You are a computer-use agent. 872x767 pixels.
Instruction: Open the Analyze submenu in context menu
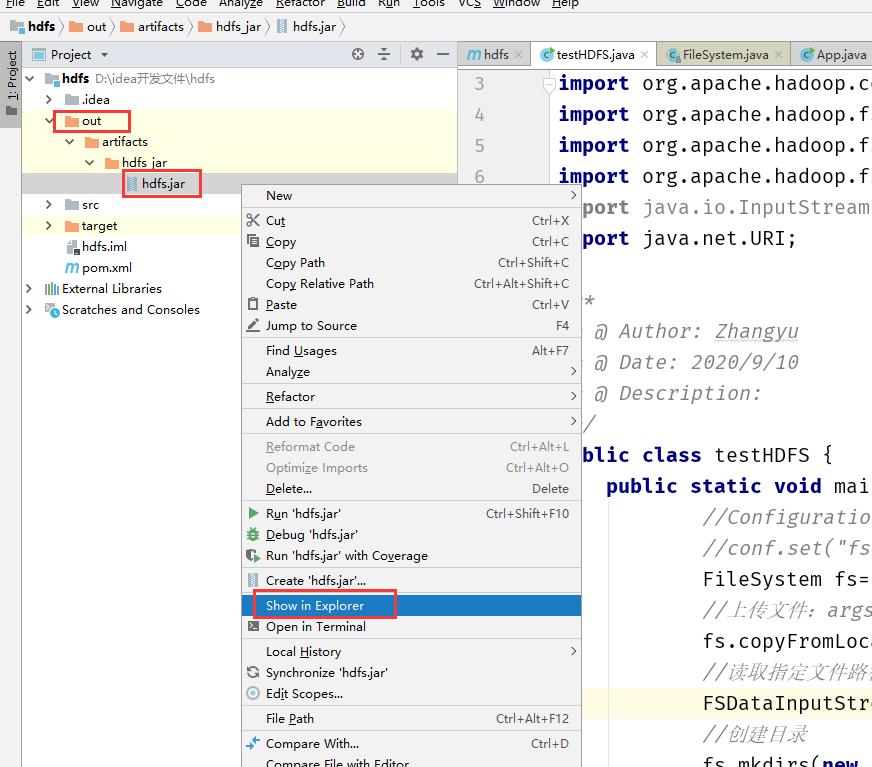tap(412, 372)
